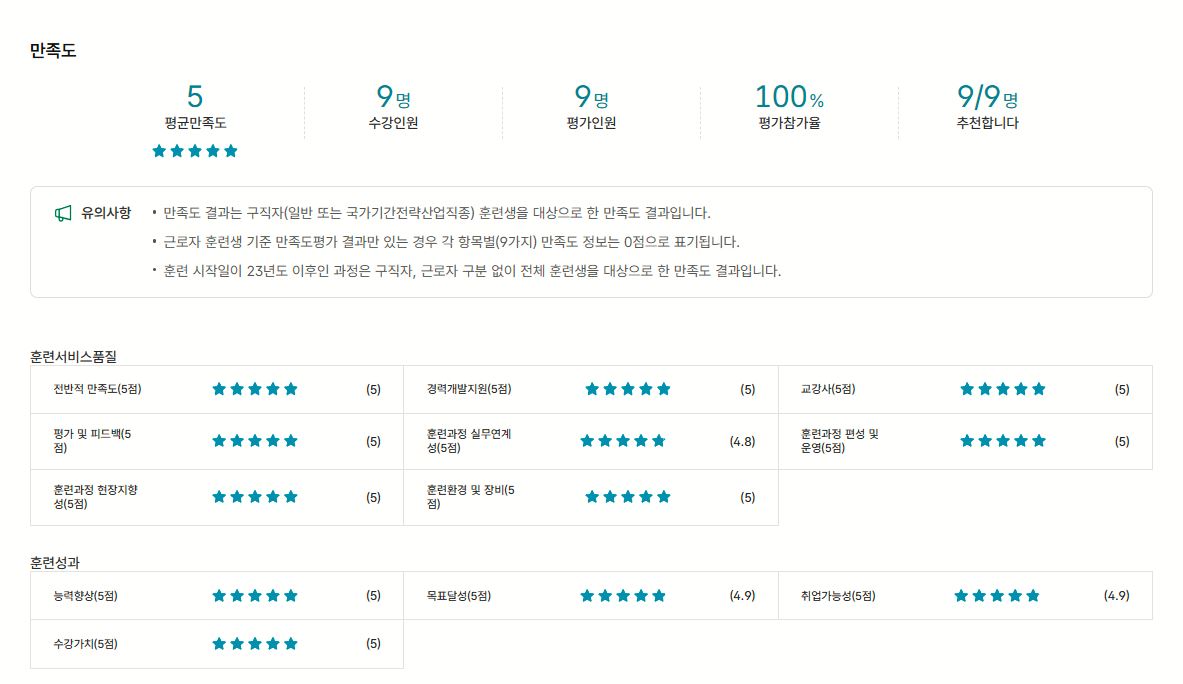Click stars for 수강가치 rating
1183x684 pixels.
click(255, 644)
